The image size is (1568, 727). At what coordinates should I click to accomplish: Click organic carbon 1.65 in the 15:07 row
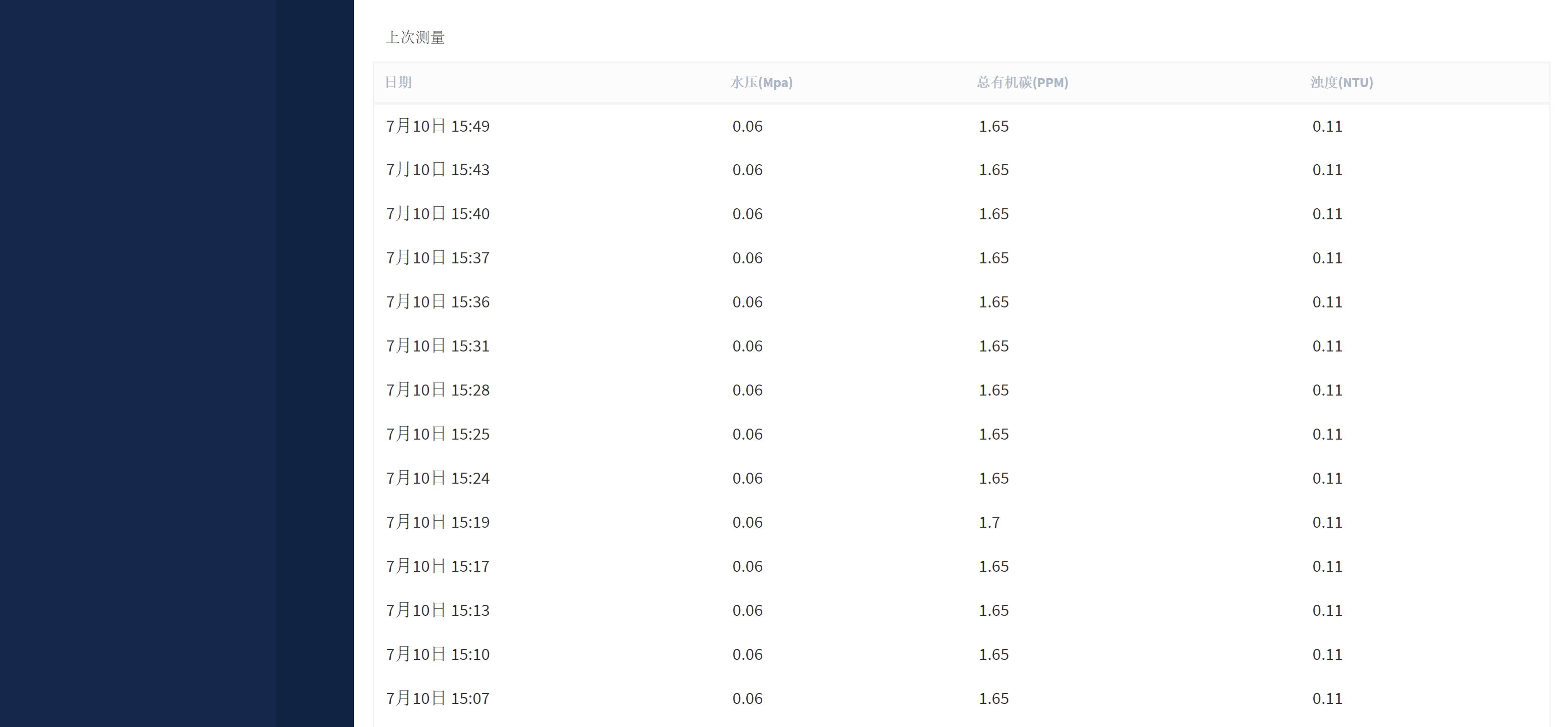(993, 699)
